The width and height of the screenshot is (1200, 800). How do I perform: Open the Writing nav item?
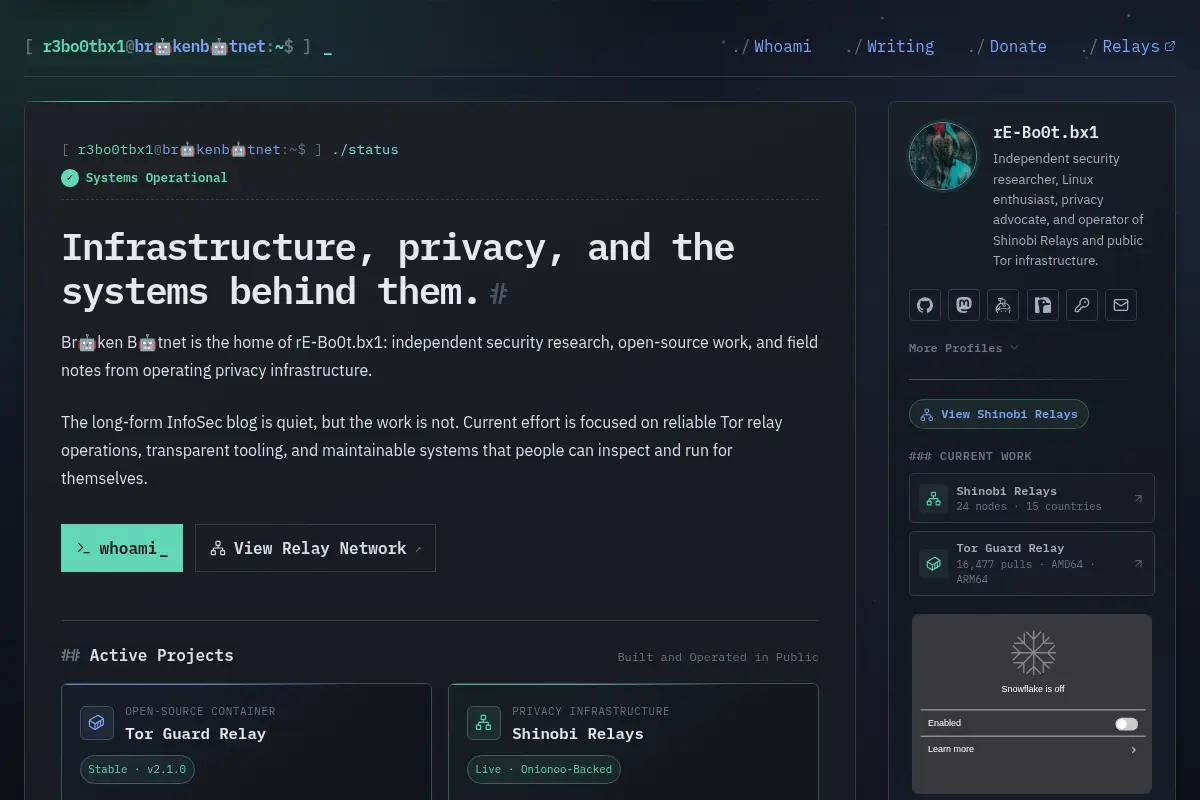click(889, 46)
